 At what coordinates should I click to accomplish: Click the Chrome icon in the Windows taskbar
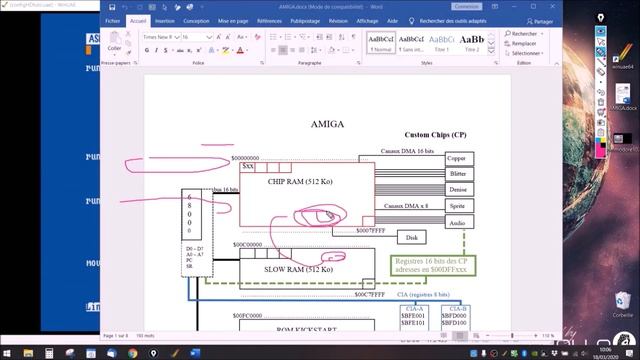[x=133, y=353]
